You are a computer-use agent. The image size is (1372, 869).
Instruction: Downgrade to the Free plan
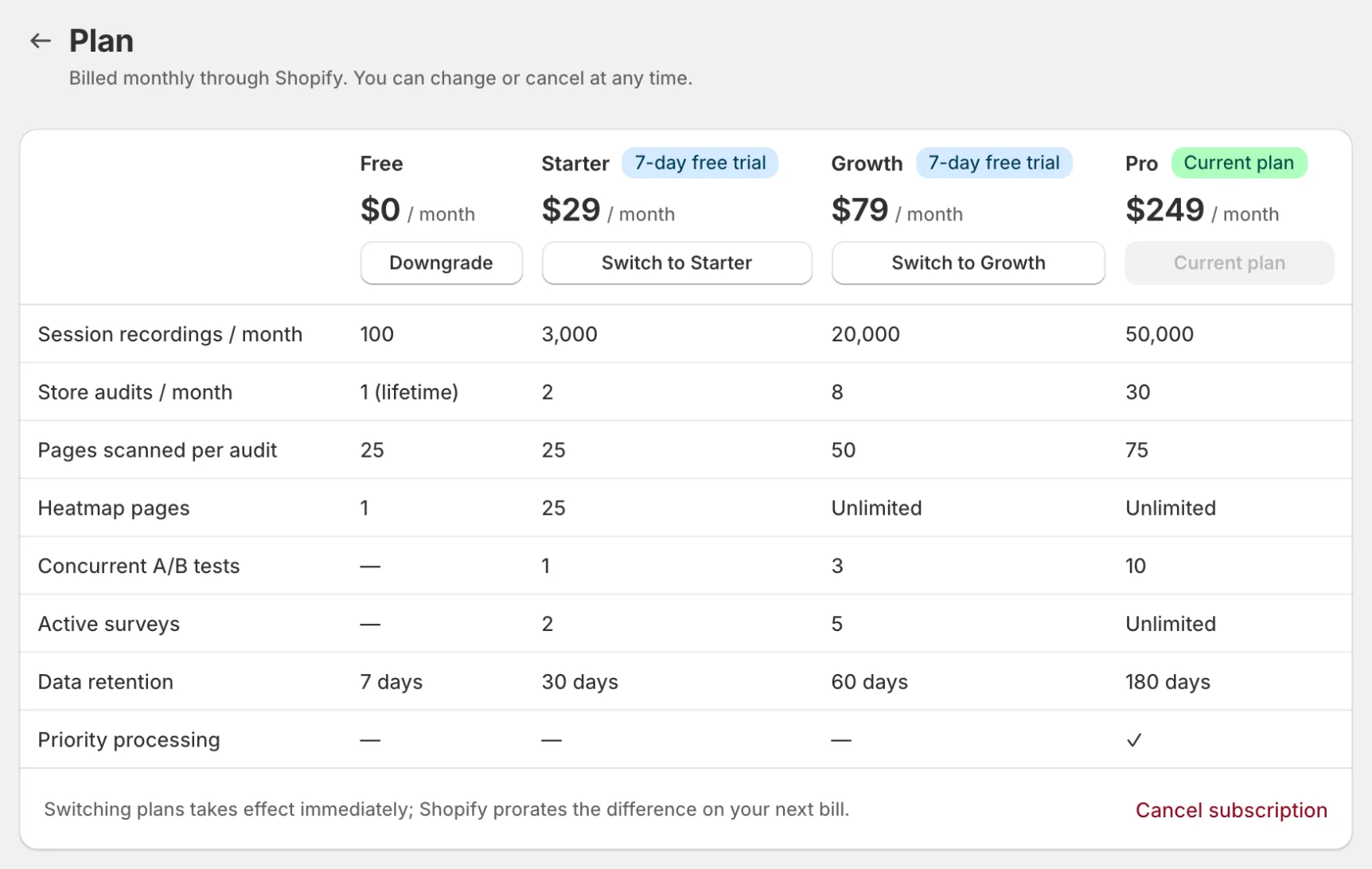(441, 263)
